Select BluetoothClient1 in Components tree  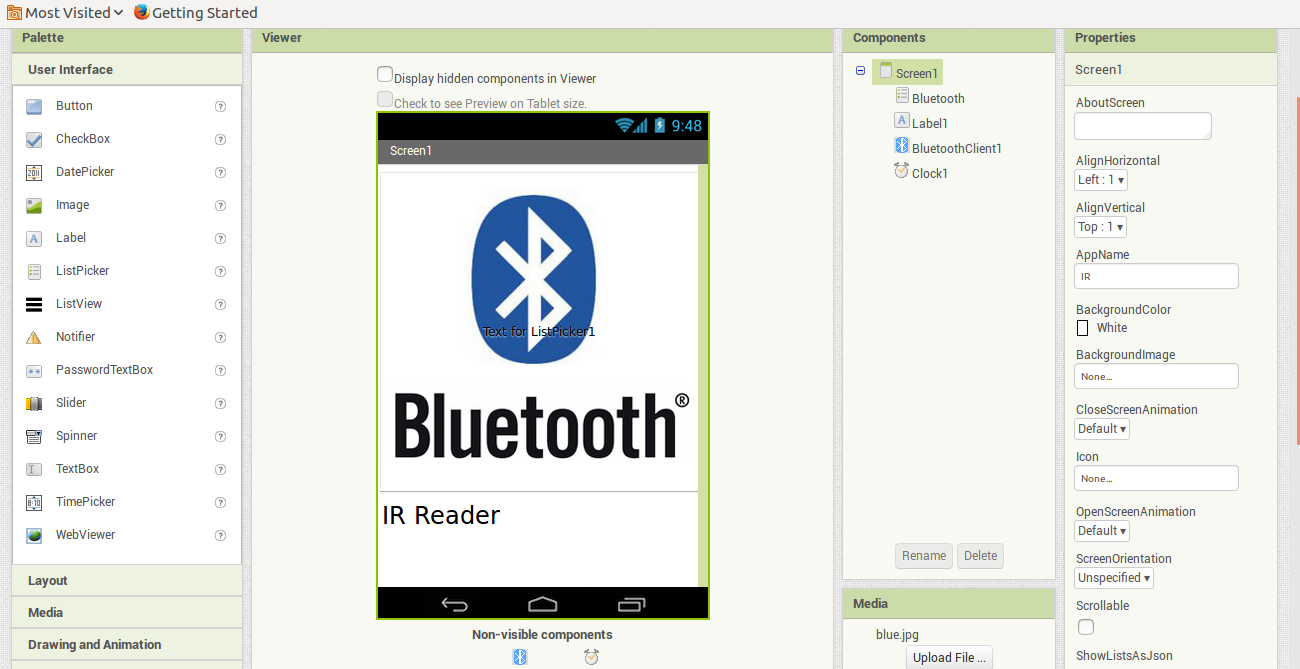tap(948, 148)
